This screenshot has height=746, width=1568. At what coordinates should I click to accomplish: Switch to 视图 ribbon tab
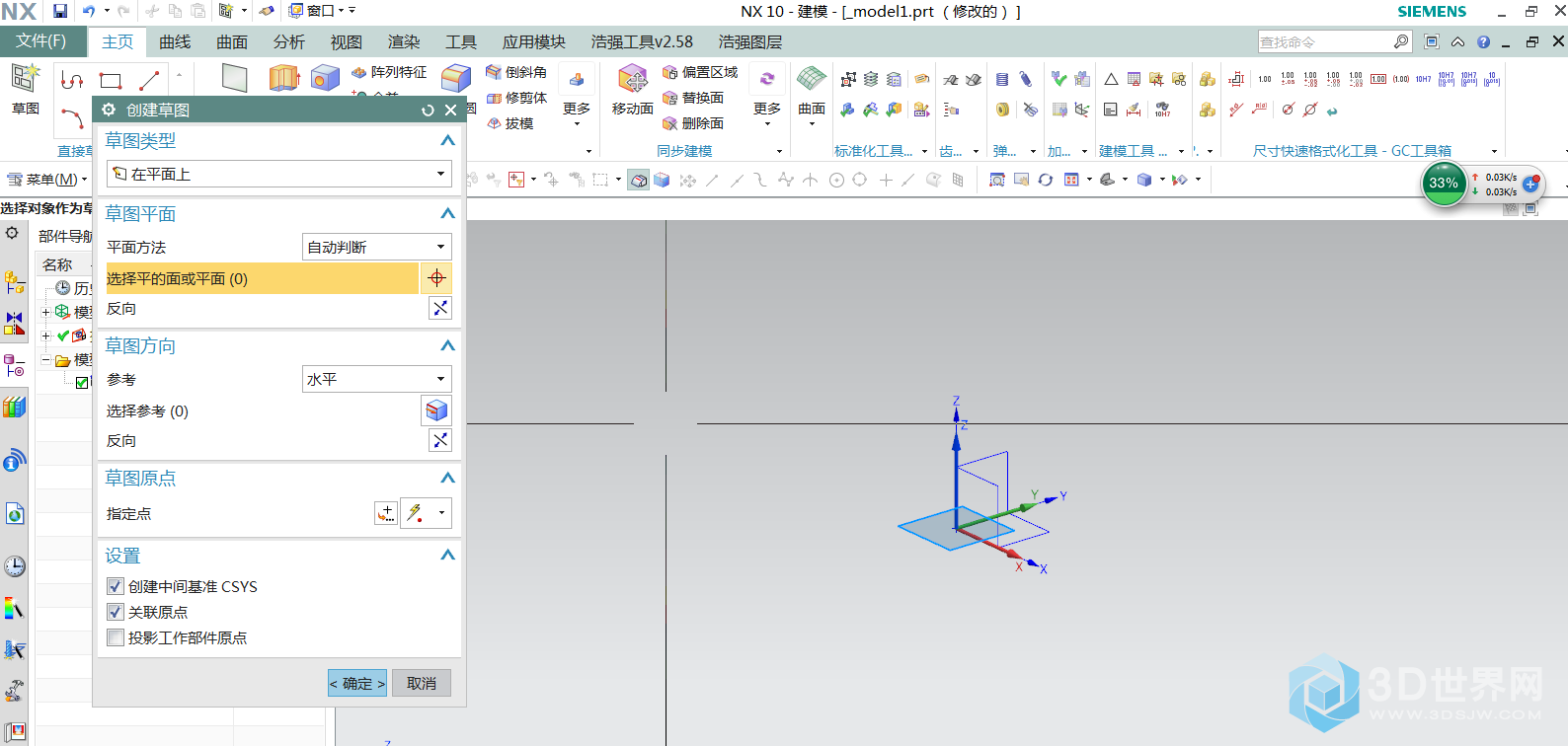click(347, 42)
